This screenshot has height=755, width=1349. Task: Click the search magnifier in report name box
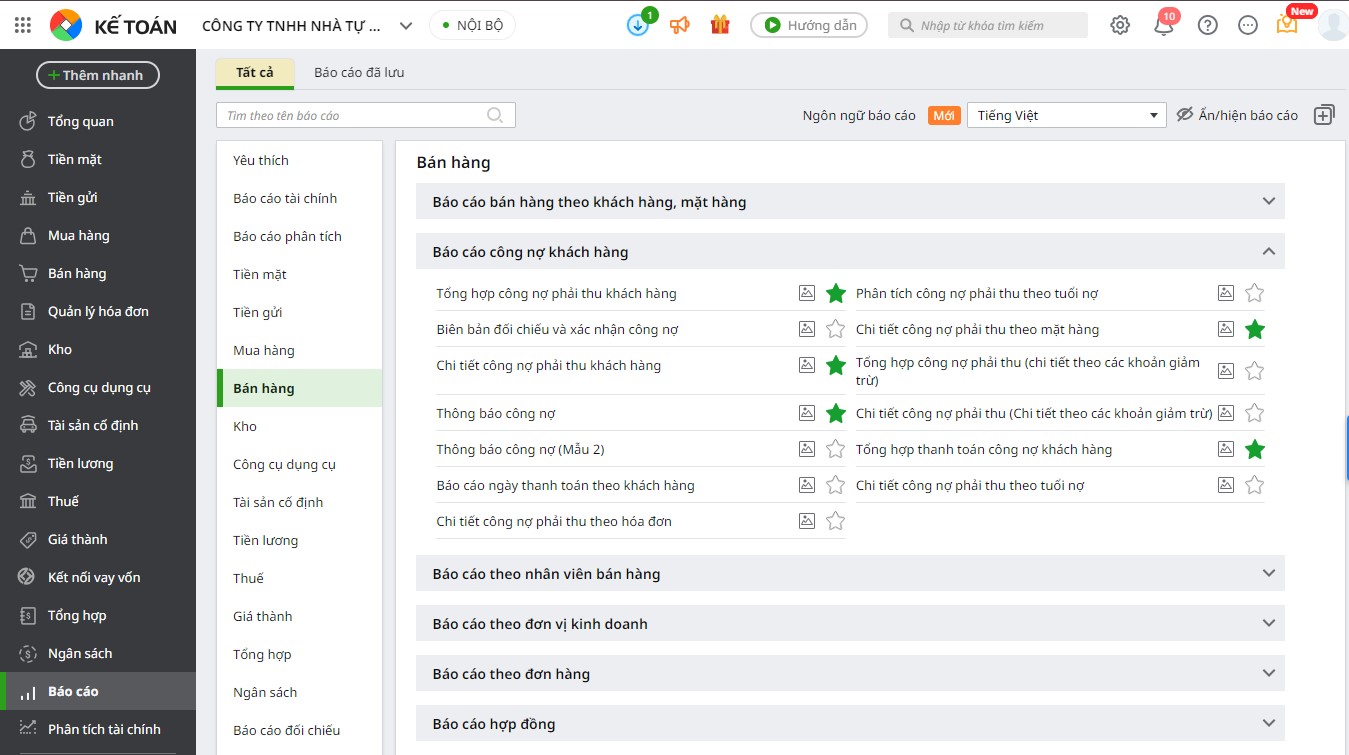(x=495, y=115)
